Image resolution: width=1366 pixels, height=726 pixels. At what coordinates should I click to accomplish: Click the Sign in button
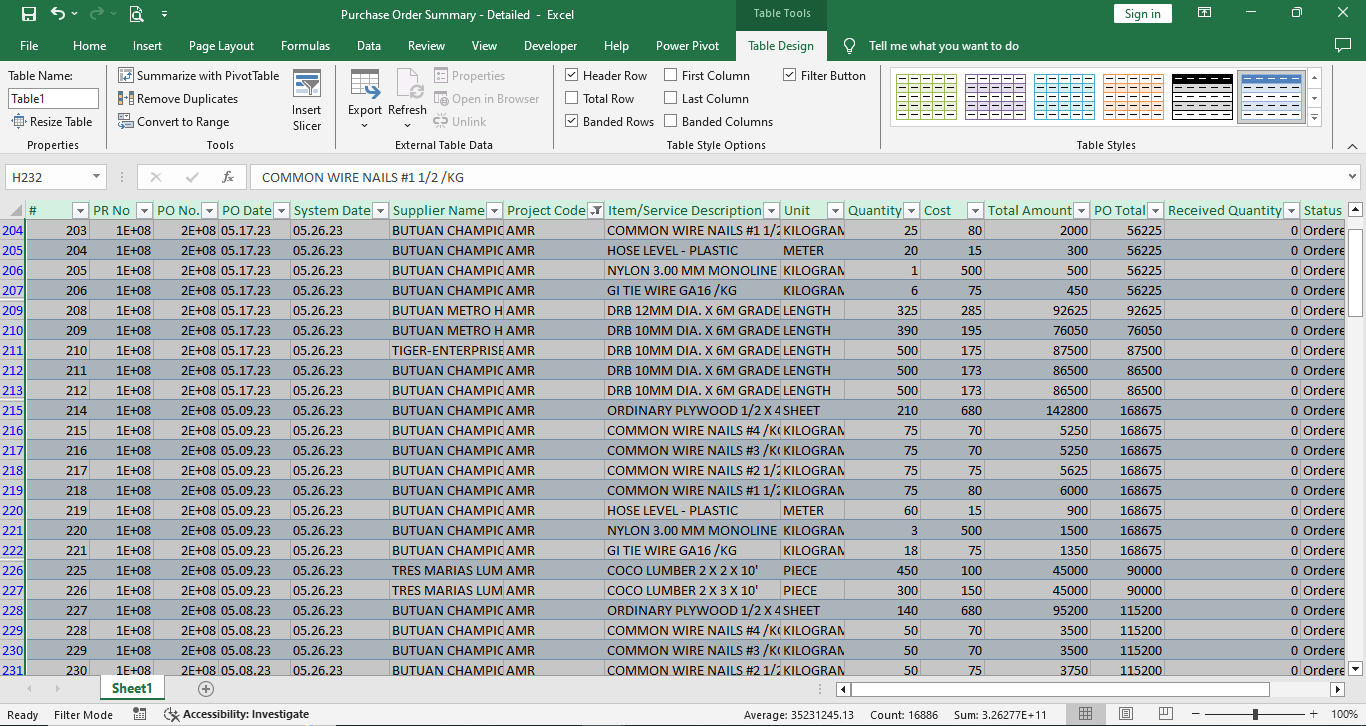pyautogui.click(x=1142, y=14)
